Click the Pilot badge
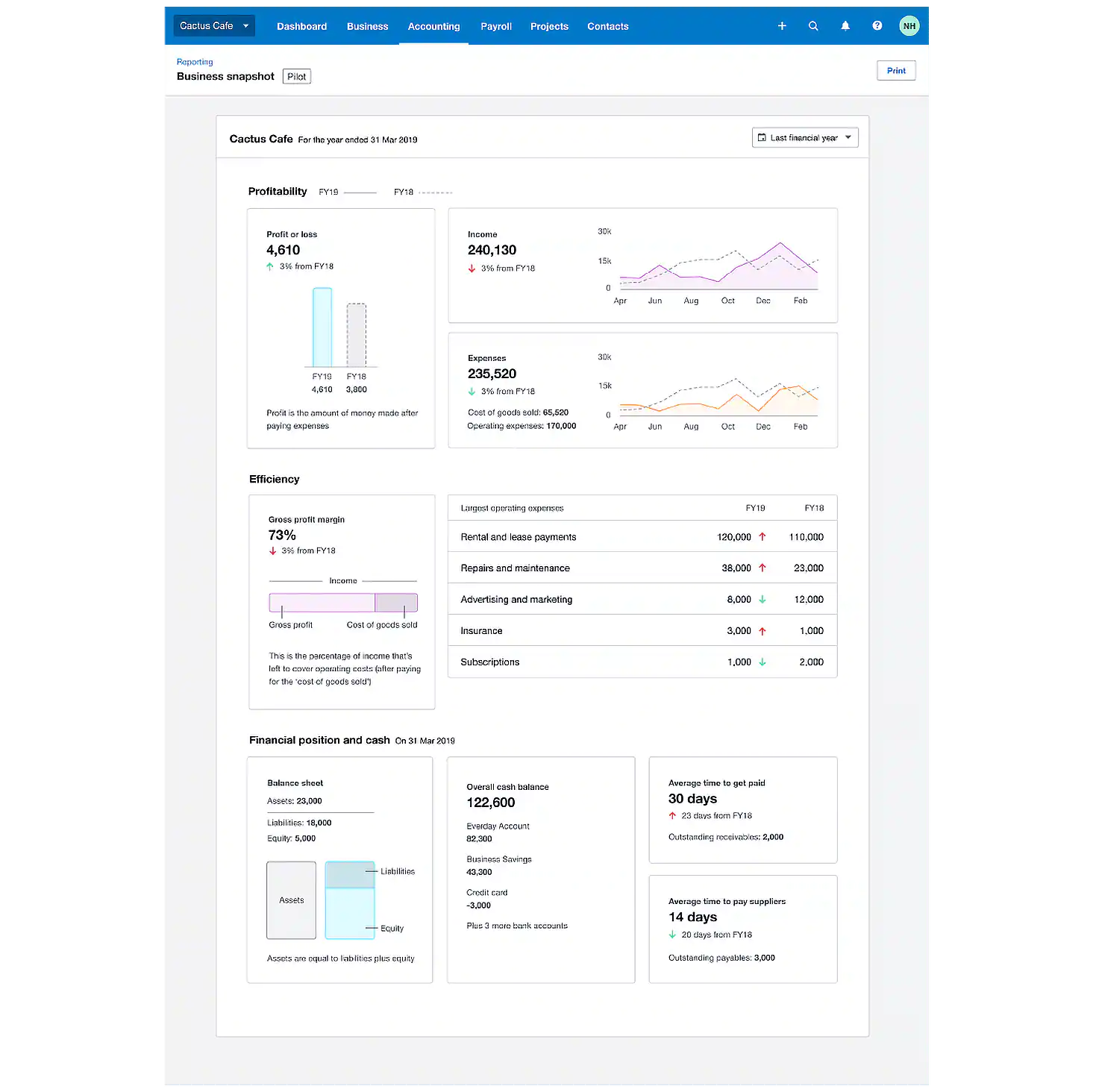This screenshot has width=1093, height=1092. click(296, 75)
